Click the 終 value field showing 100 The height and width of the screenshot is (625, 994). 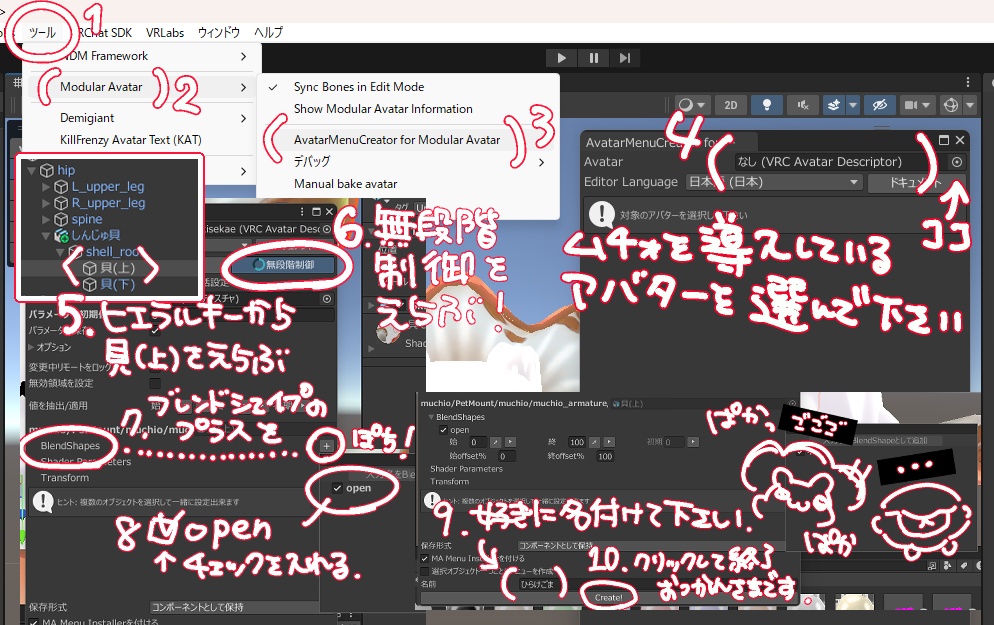[x=576, y=442]
